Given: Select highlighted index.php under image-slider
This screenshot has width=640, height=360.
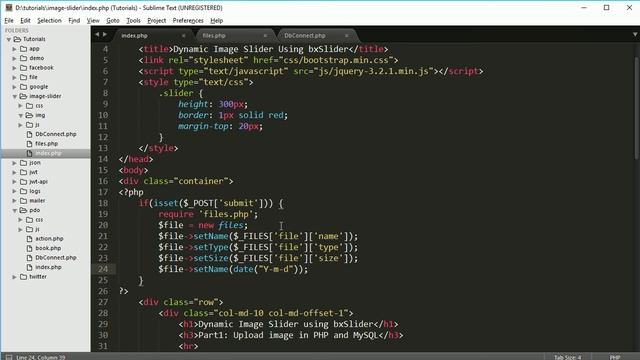Looking at the screenshot, I should click(x=48, y=153).
